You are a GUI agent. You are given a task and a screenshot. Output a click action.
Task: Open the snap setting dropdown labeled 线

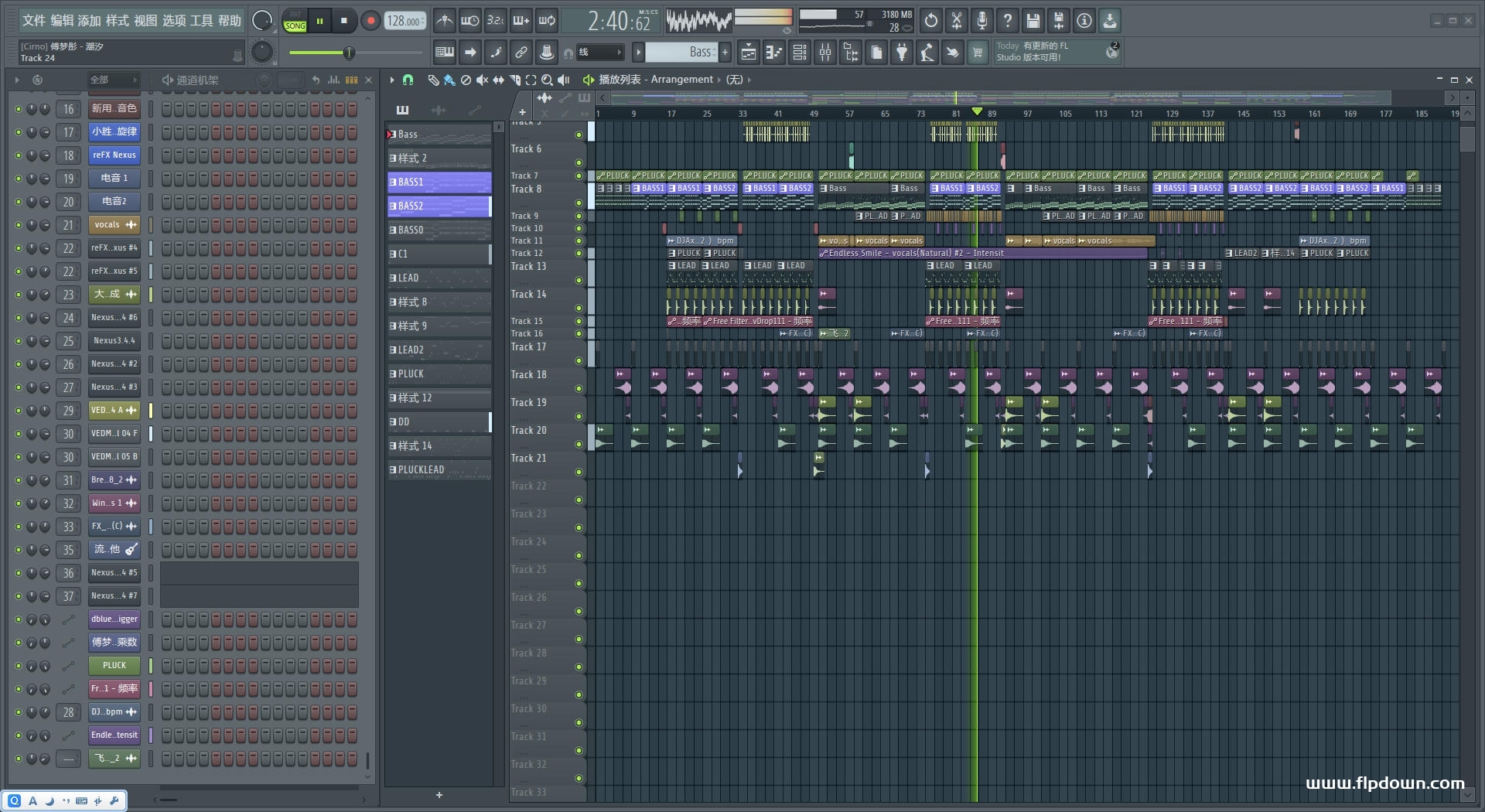pyautogui.click(x=600, y=53)
